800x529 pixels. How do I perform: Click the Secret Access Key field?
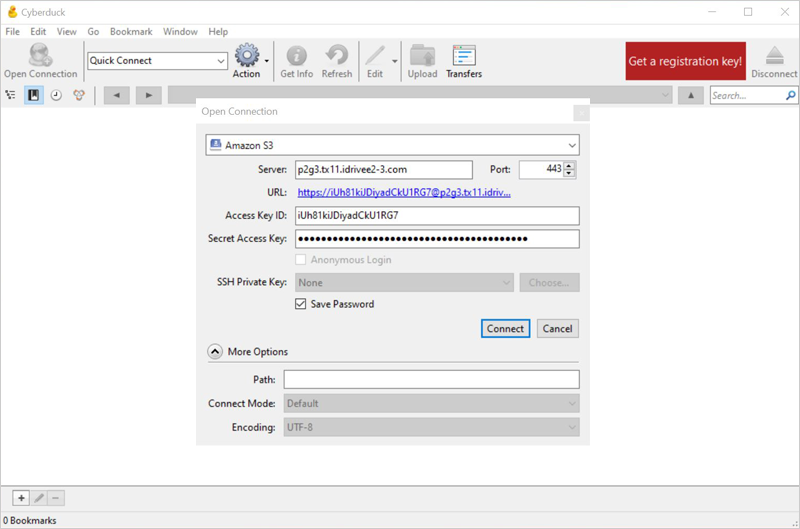coord(437,239)
